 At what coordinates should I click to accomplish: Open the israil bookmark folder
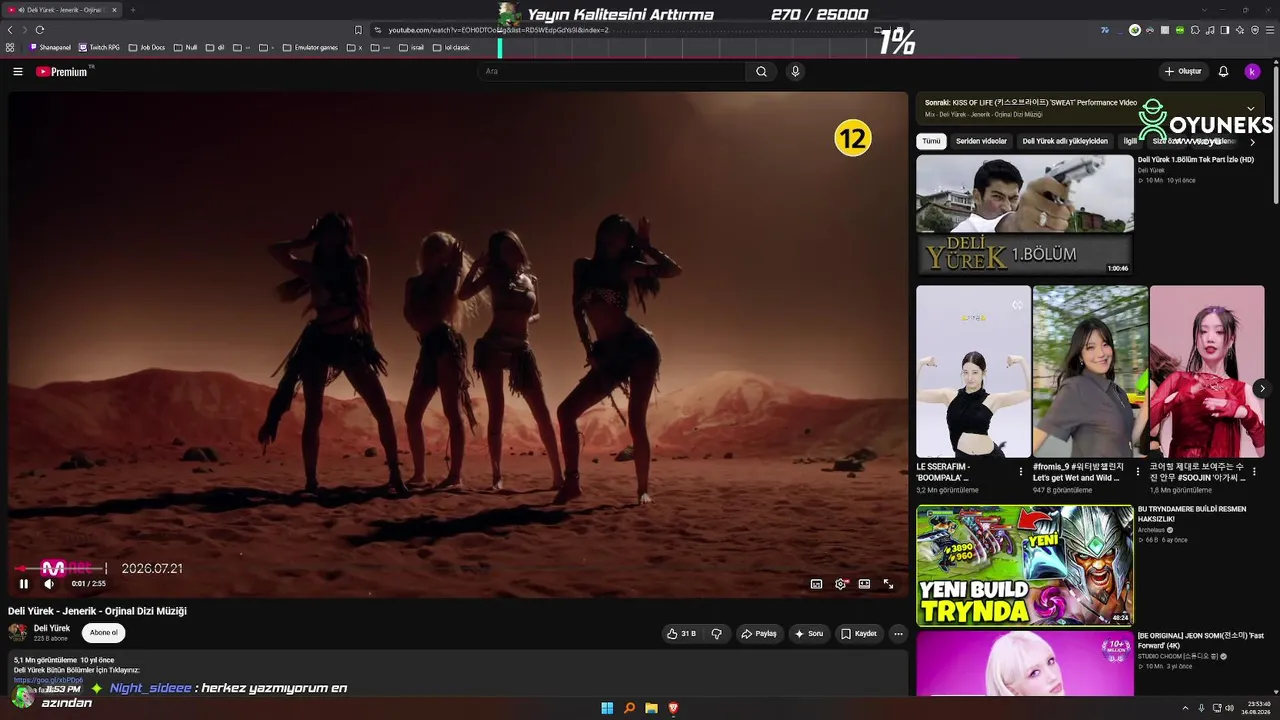pos(411,47)
